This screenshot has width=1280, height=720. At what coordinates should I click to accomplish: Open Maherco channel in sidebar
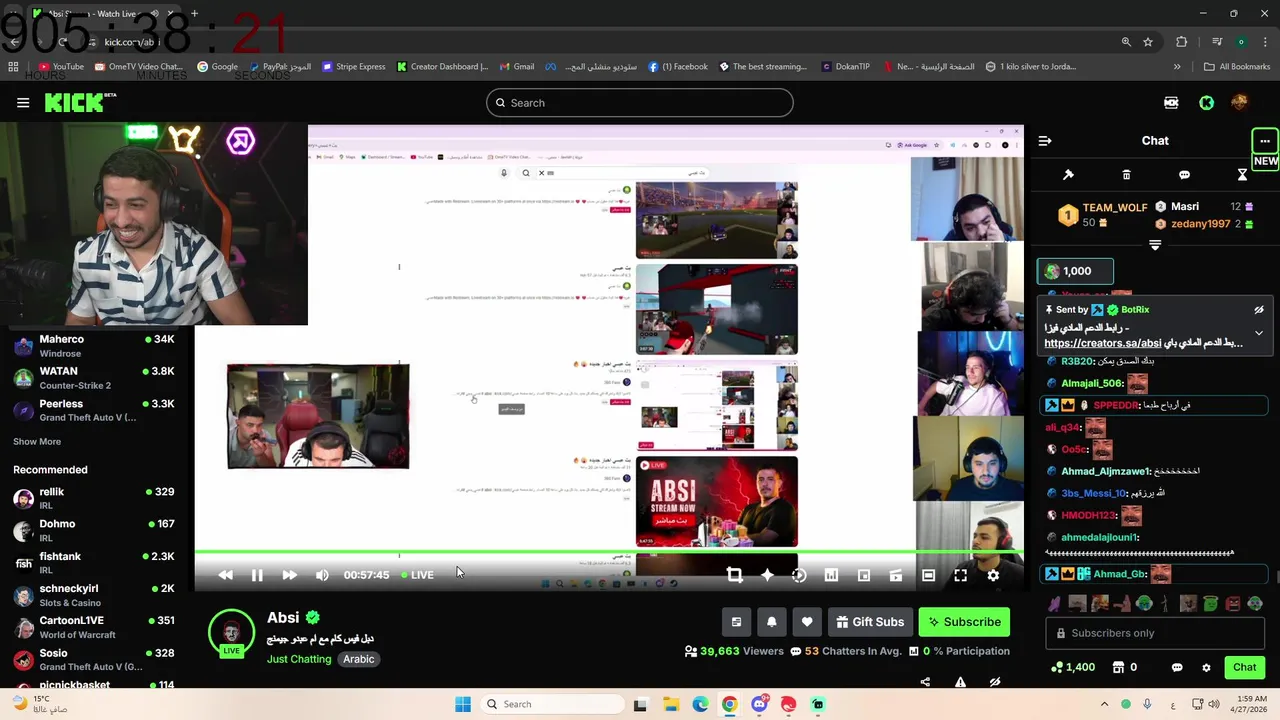(x=95, y=346)
